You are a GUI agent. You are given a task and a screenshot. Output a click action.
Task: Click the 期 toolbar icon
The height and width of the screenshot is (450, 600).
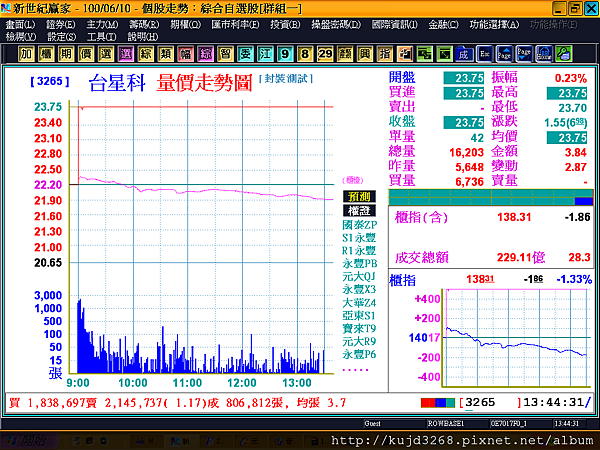click(x=66, y=54)
